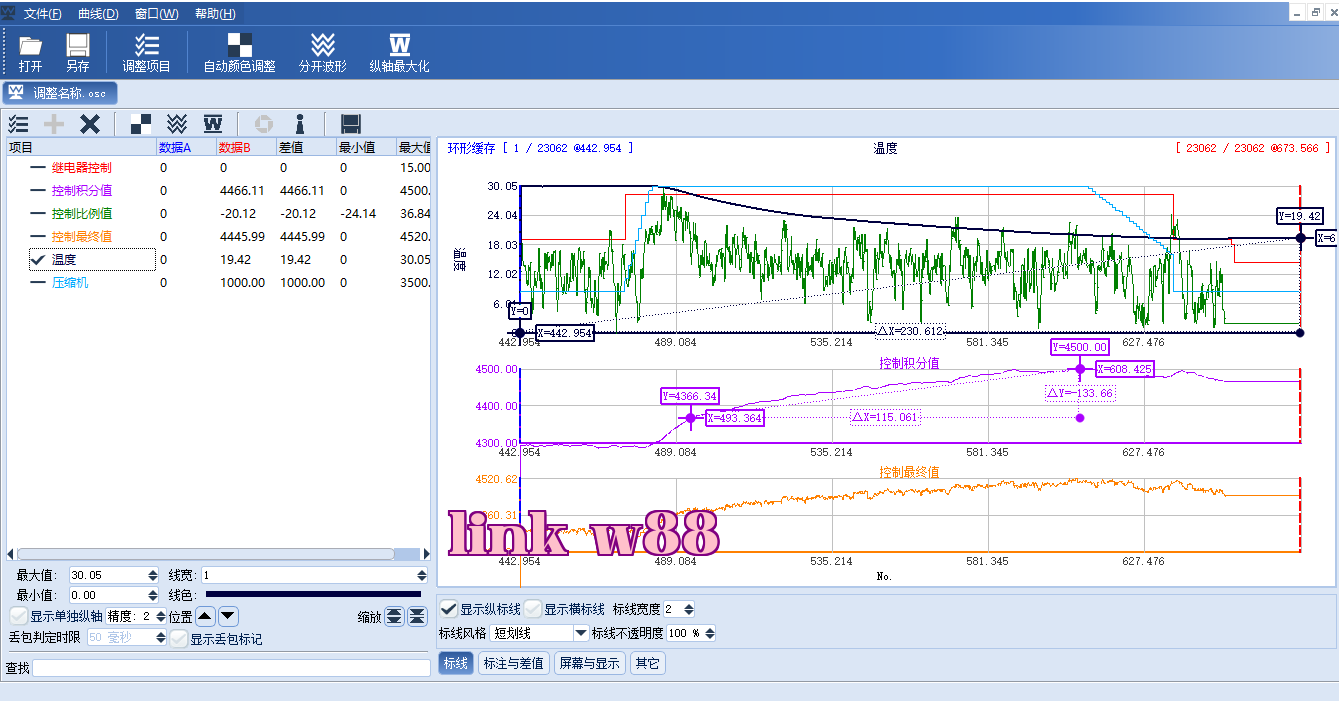Open the 文件(F) menu
This screenshot has height=701, width=1339.
[x=42, y=14]
